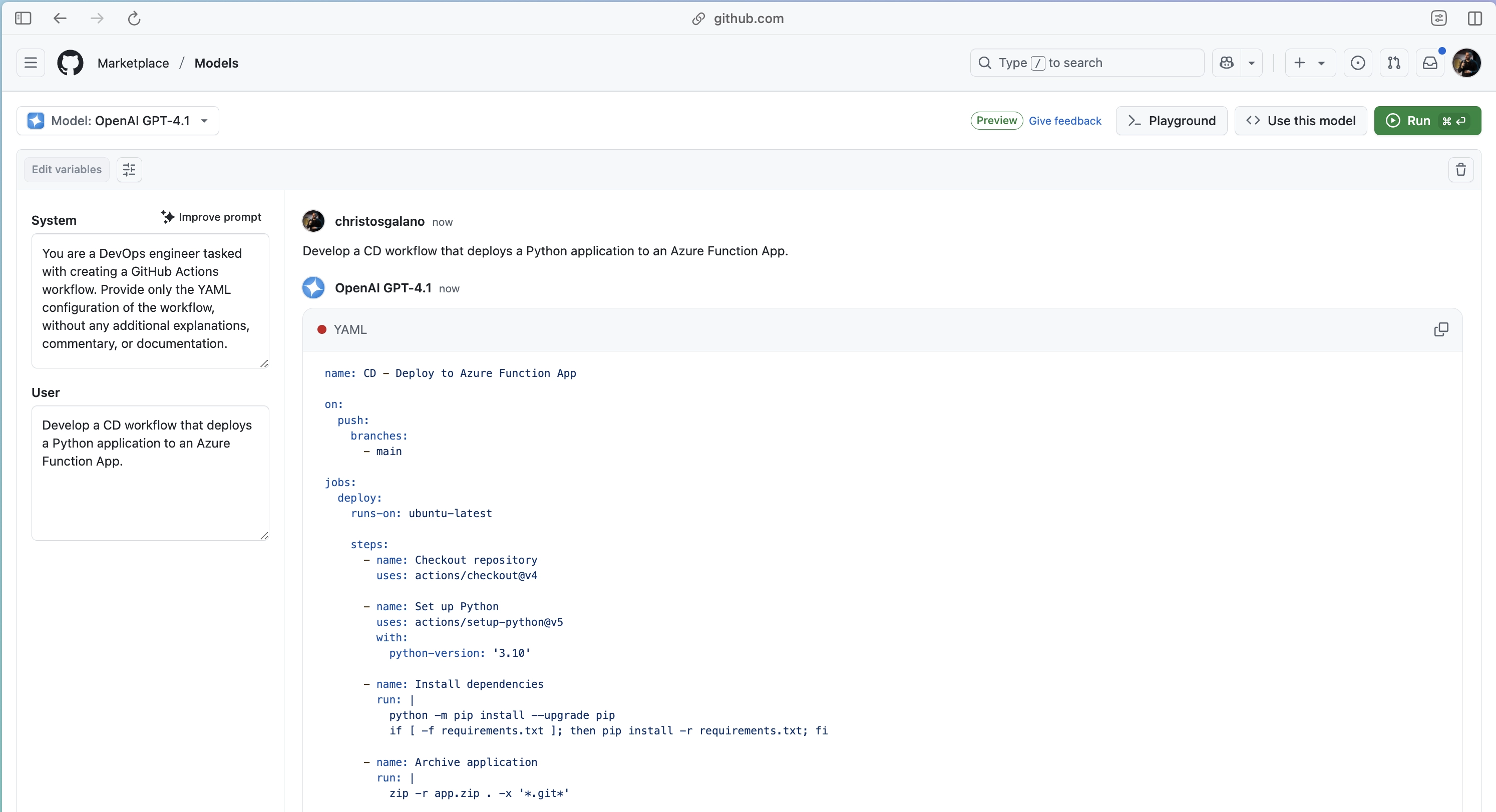Open the GitHub hamburger navigation menu
Viewport: 1496px width, 812px height.
(x=31, y=63)
